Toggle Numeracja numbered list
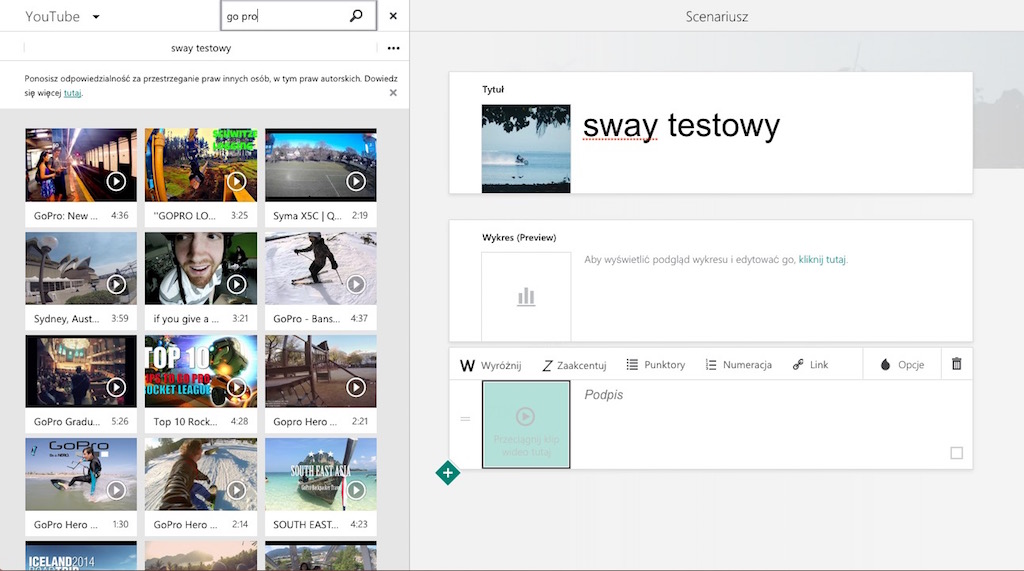This screenshot has height=571, width=1024. [739, 365]
